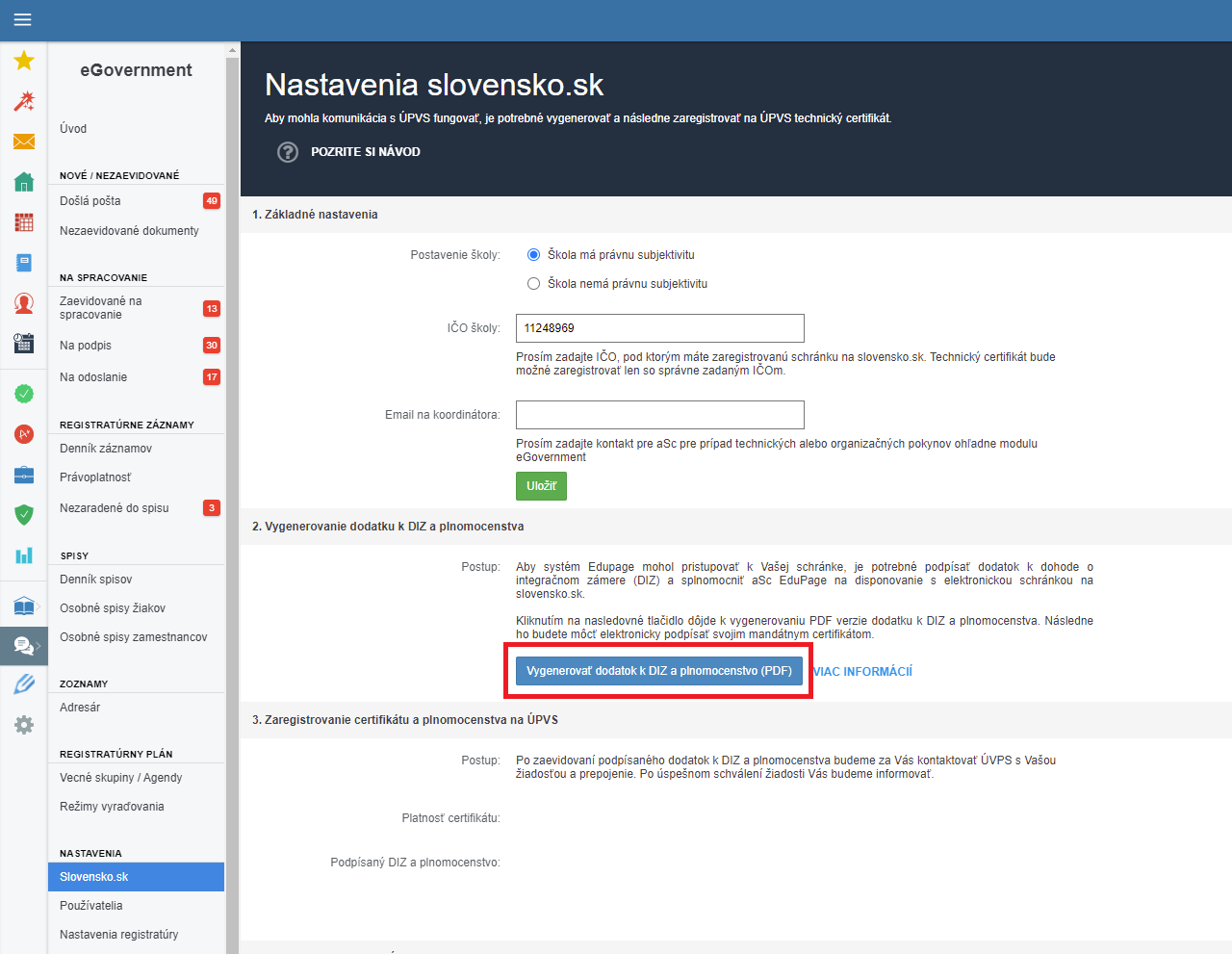Click the question mark help icon
1232x954 pixels.
[288, 152]
